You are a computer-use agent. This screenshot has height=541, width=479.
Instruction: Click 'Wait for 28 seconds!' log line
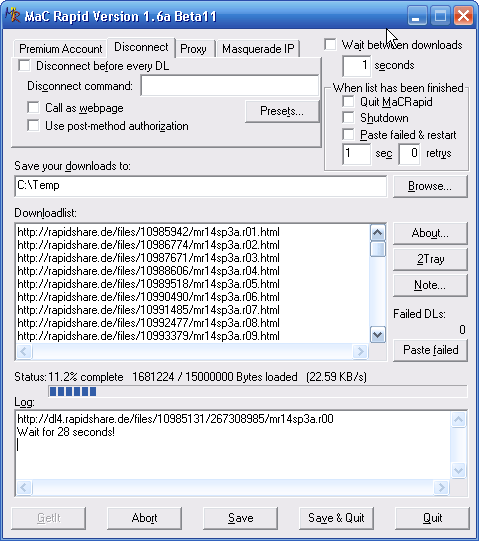click(x=66, y=432)
